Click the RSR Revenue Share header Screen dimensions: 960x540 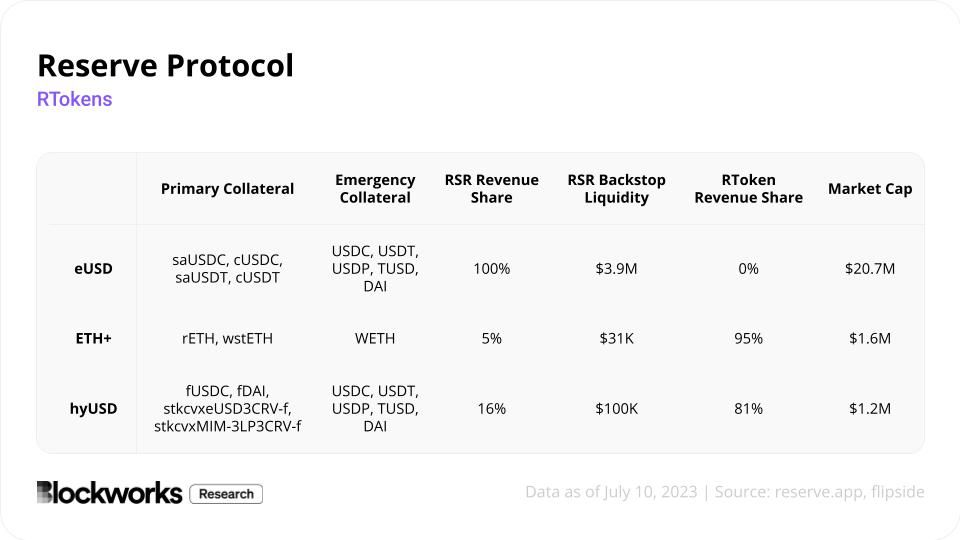(x=492, y=189)
